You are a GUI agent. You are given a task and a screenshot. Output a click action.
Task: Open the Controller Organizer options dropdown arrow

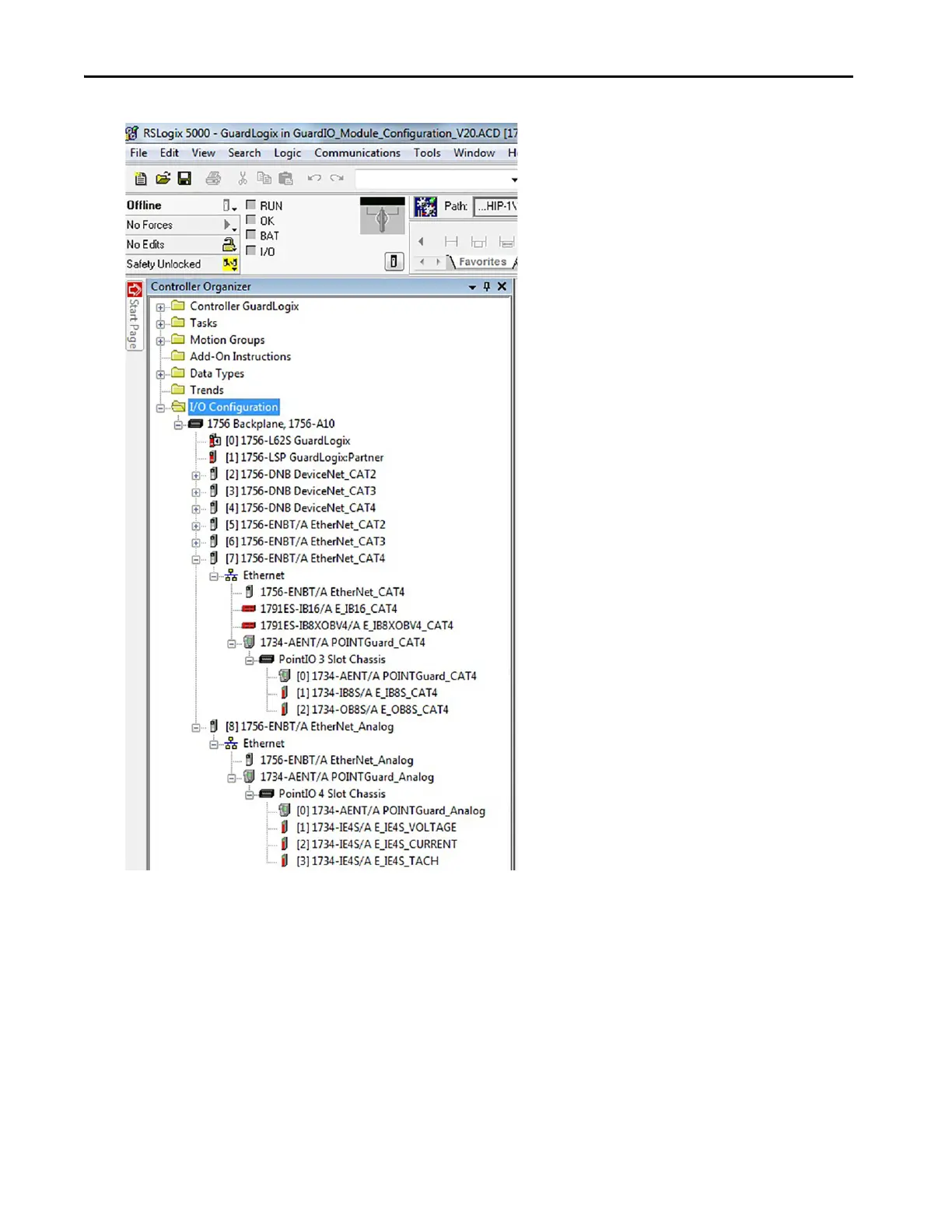[472, 287]
